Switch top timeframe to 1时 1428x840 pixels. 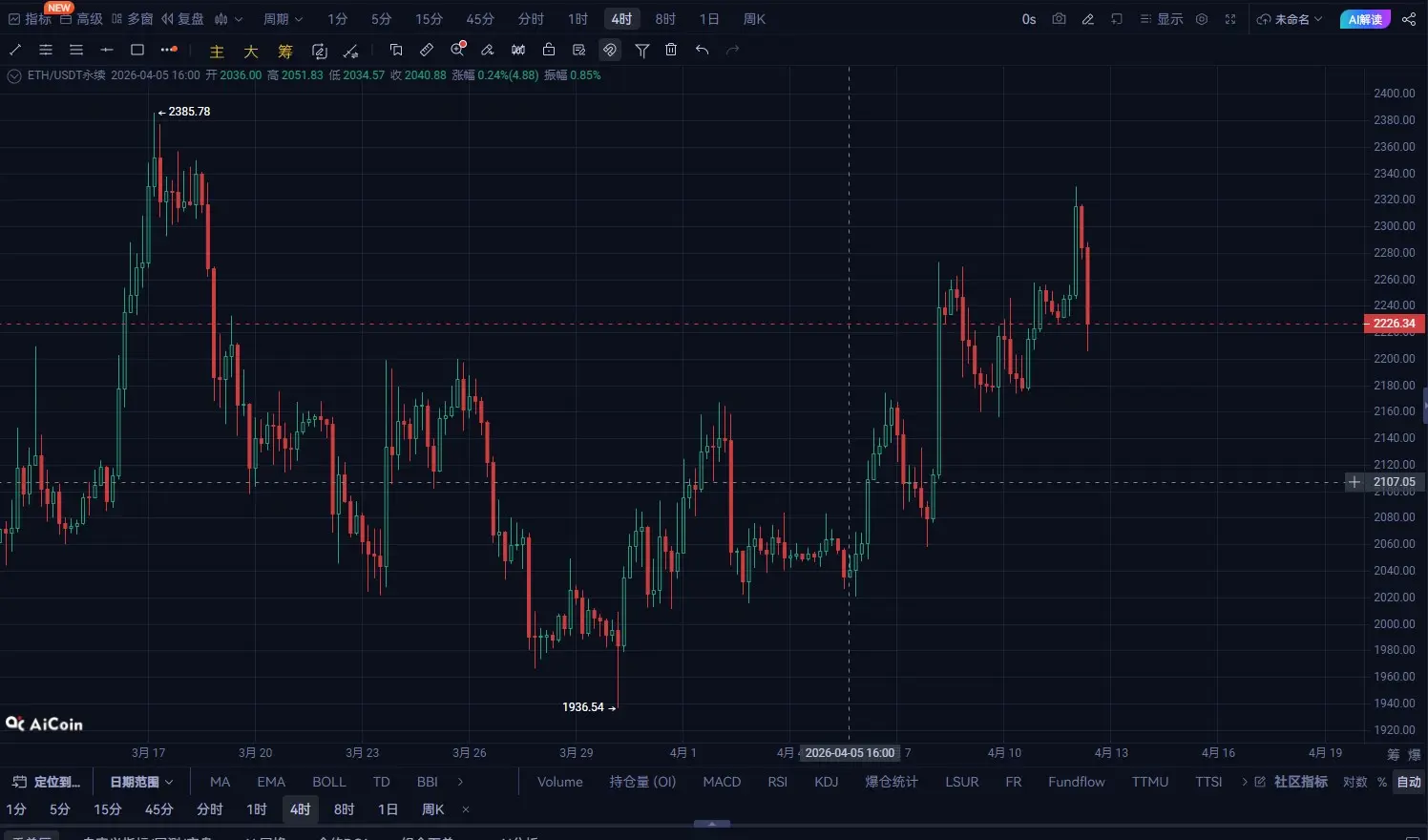tap(577, 19)
